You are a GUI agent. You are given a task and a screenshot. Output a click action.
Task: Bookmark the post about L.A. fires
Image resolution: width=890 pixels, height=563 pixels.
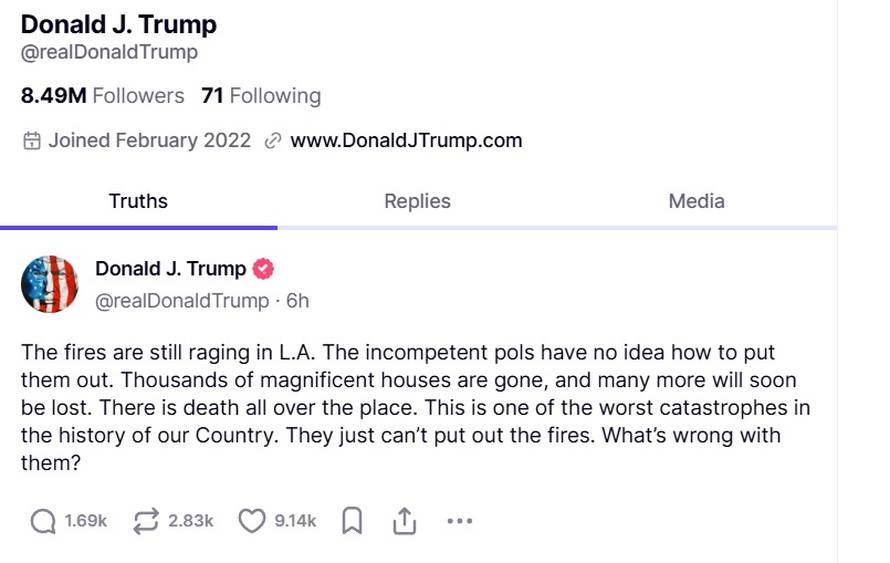(352, 521)
